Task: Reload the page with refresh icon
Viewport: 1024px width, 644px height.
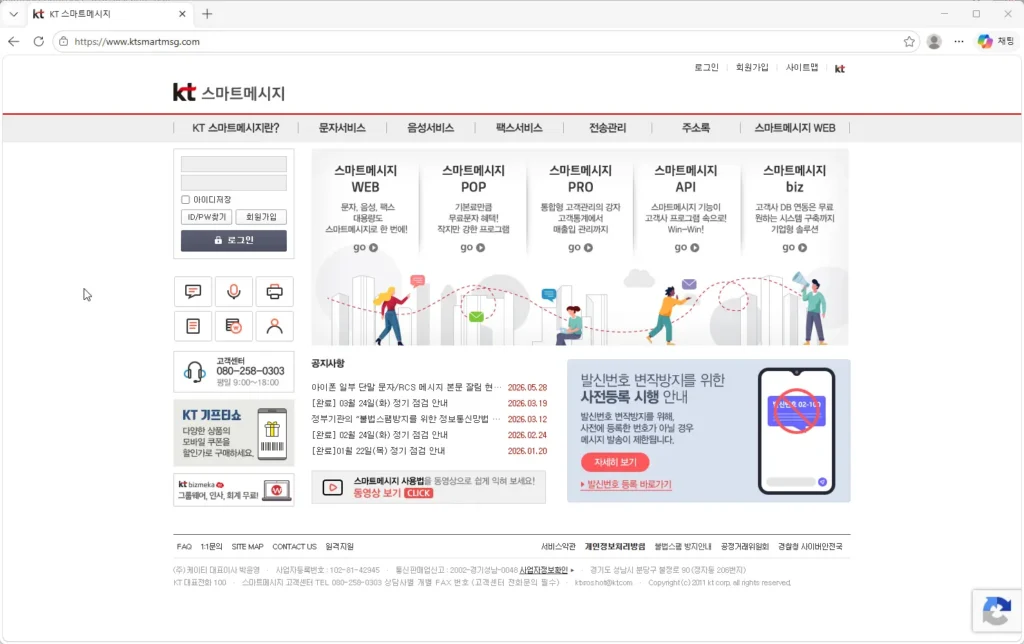Action: click(39, 41)
